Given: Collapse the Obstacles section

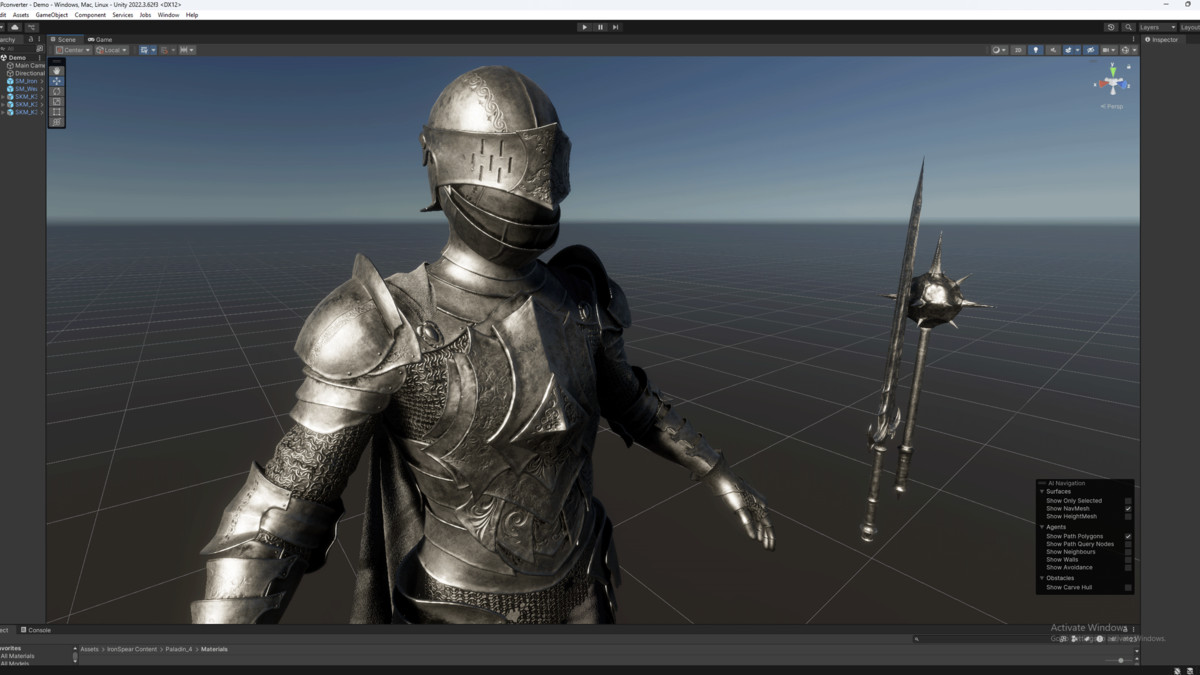Looking at the screenshot, I should coord(1042,578).
